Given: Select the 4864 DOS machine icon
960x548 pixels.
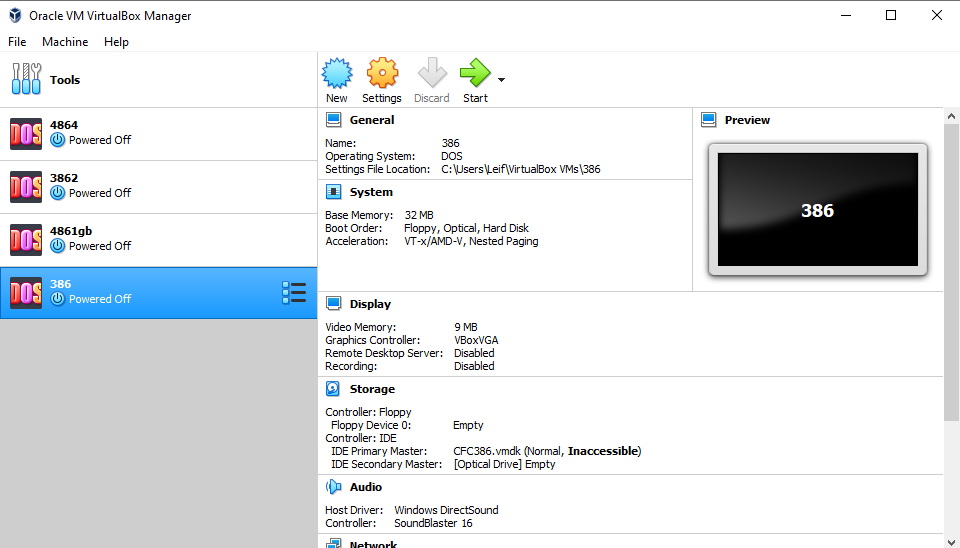Looking at the screenshot, I should click(26, 133).
